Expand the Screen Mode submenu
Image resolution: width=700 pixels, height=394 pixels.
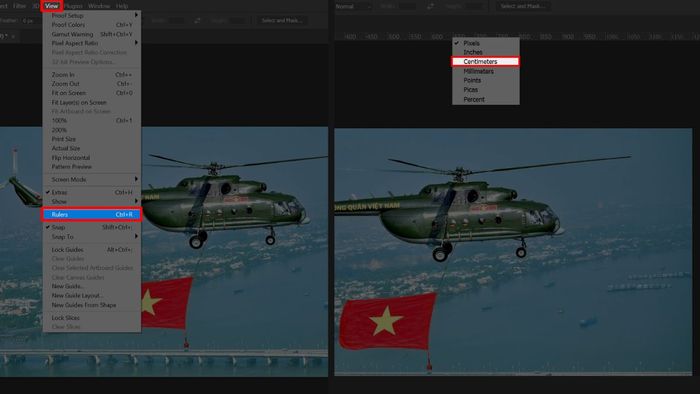pos(92,179)
